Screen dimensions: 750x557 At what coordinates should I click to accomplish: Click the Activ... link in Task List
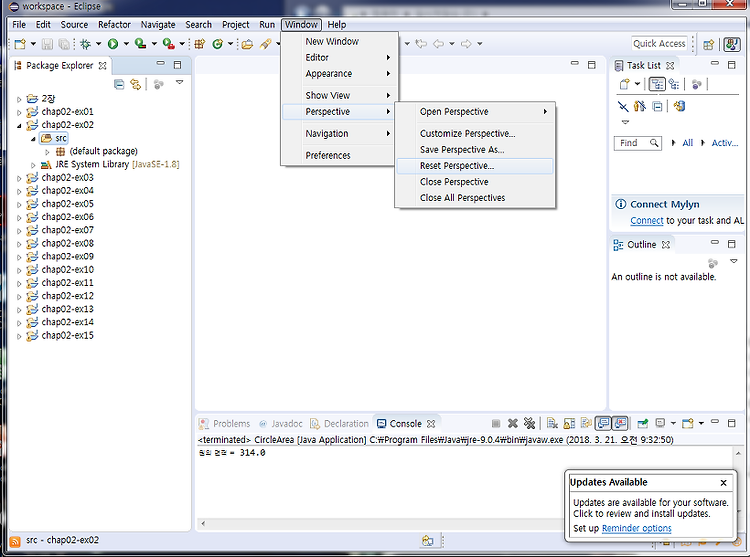[725, 143]
